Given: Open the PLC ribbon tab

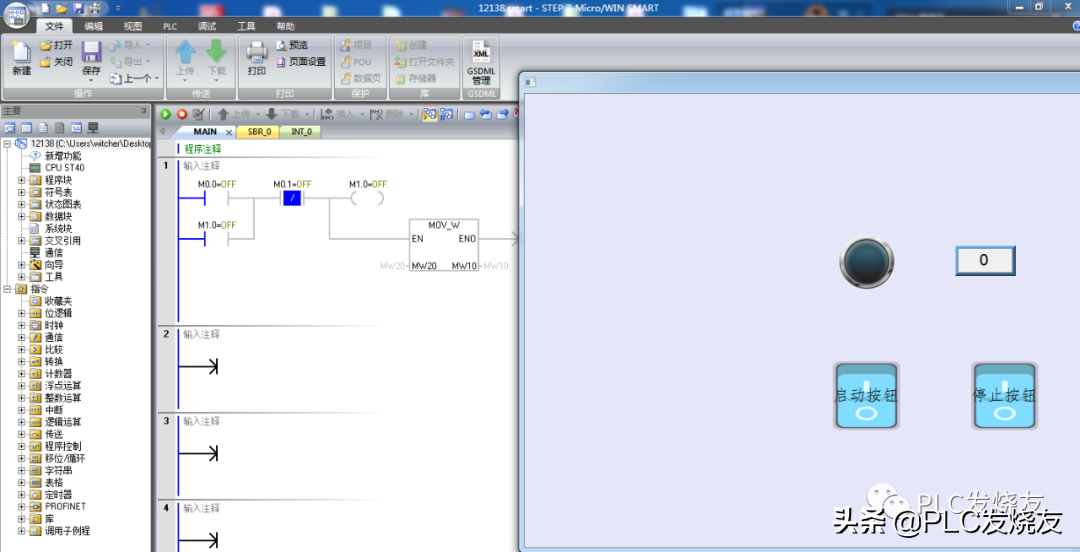Looking at the screenshot, I should click(170, 26).
